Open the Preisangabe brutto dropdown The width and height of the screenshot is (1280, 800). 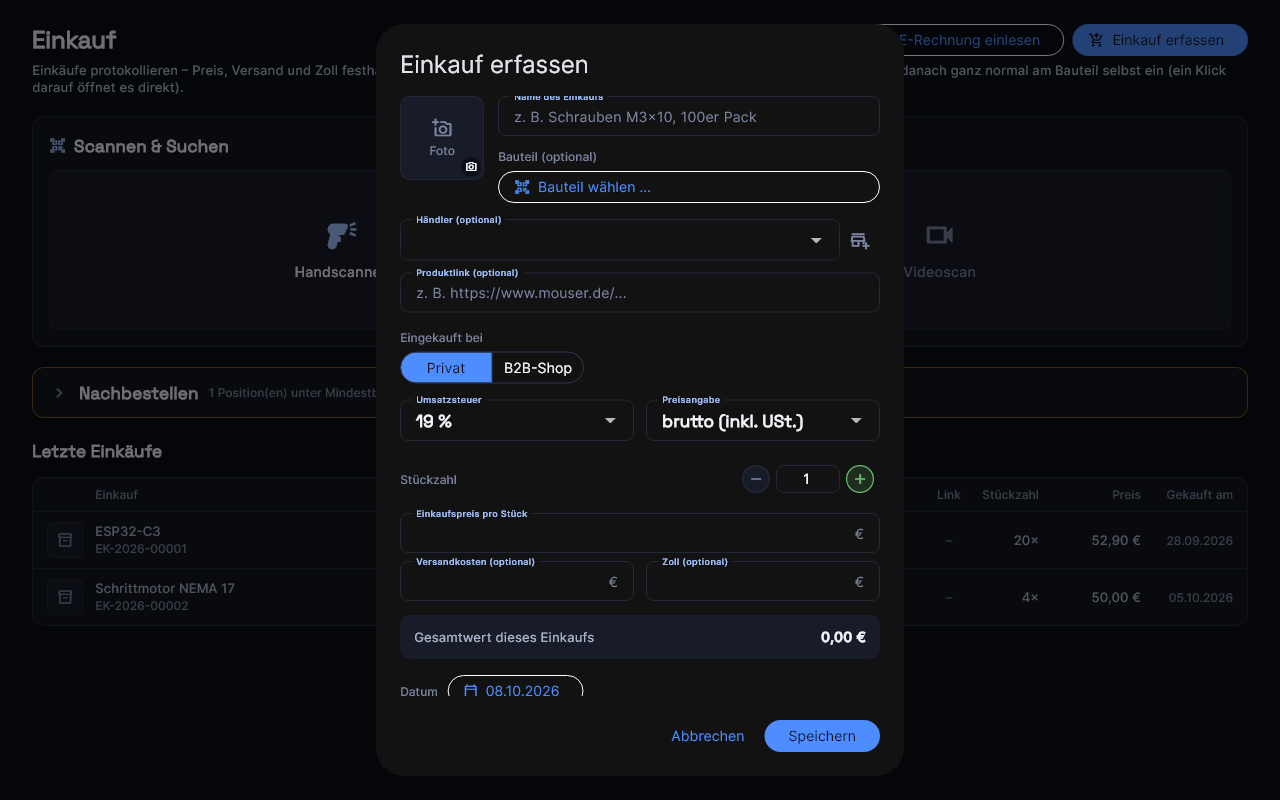(763, 421)
